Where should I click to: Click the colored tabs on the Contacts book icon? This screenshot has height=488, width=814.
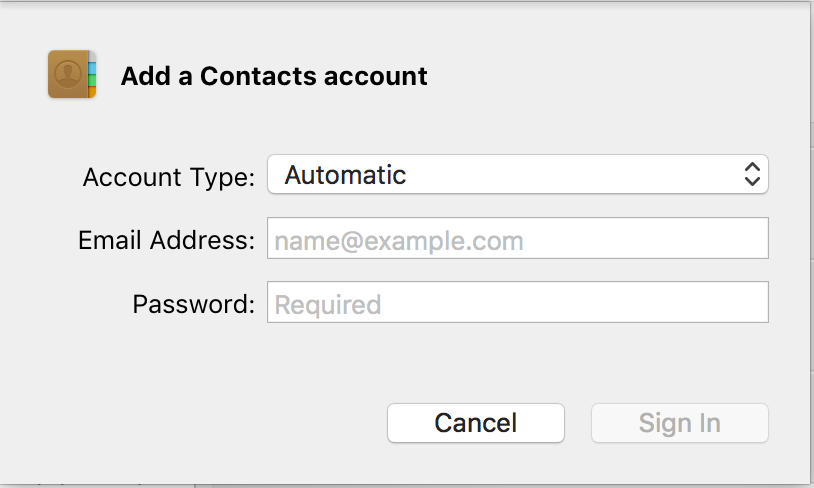92,79
